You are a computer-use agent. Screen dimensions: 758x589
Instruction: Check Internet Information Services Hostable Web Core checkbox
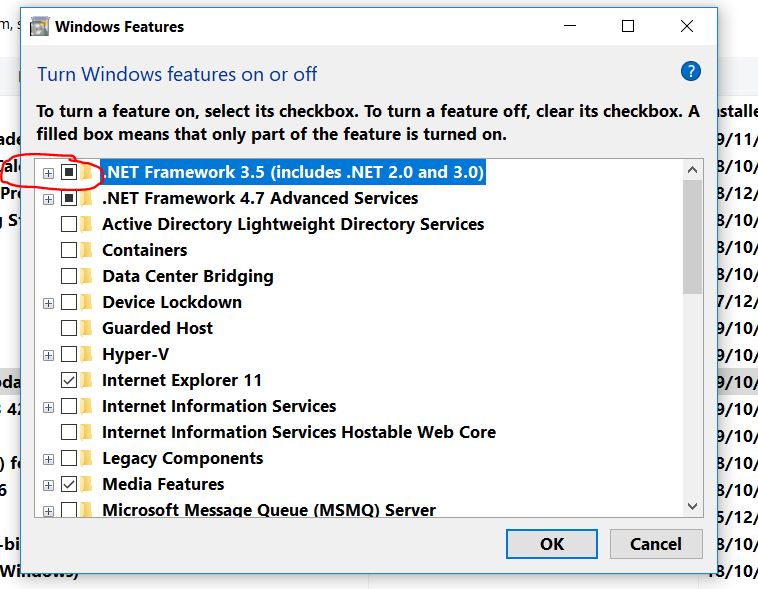[x=69, y=432]
